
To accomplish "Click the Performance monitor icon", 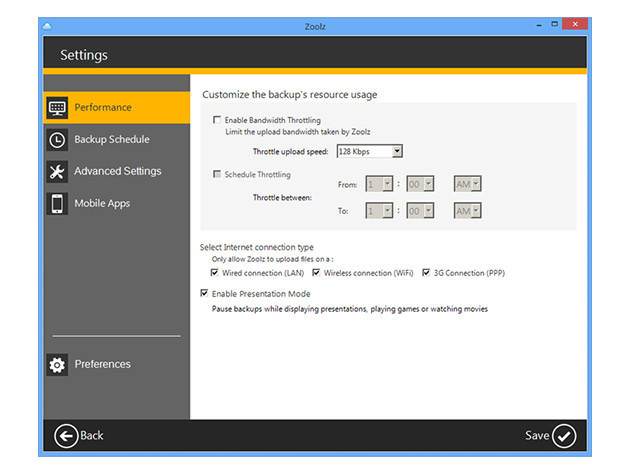I will 58,108.
